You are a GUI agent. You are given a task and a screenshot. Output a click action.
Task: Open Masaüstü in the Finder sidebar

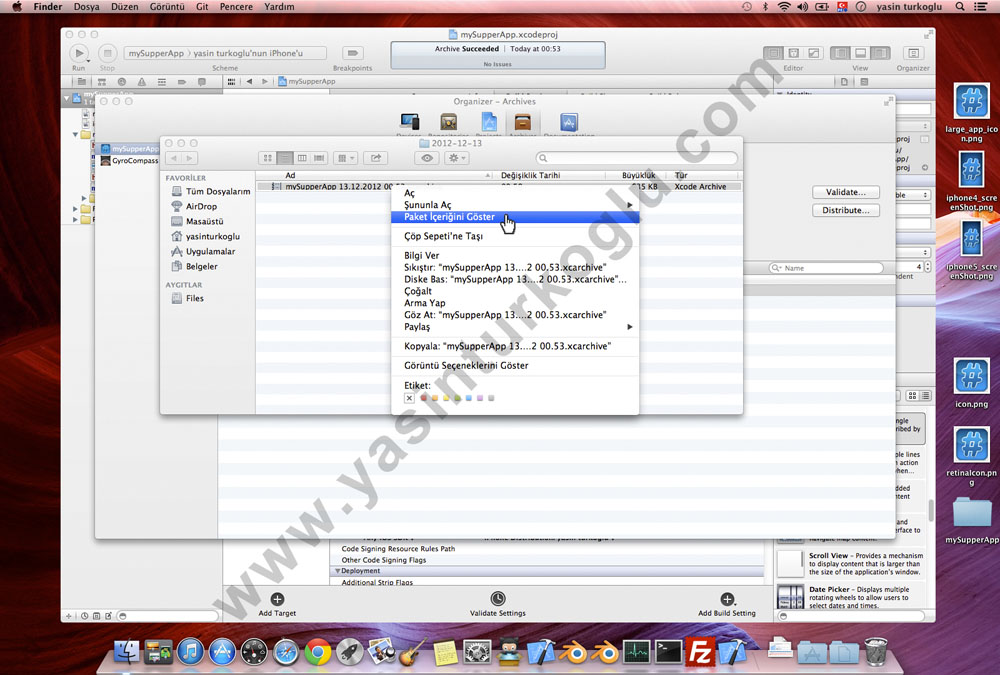[198, 221]
